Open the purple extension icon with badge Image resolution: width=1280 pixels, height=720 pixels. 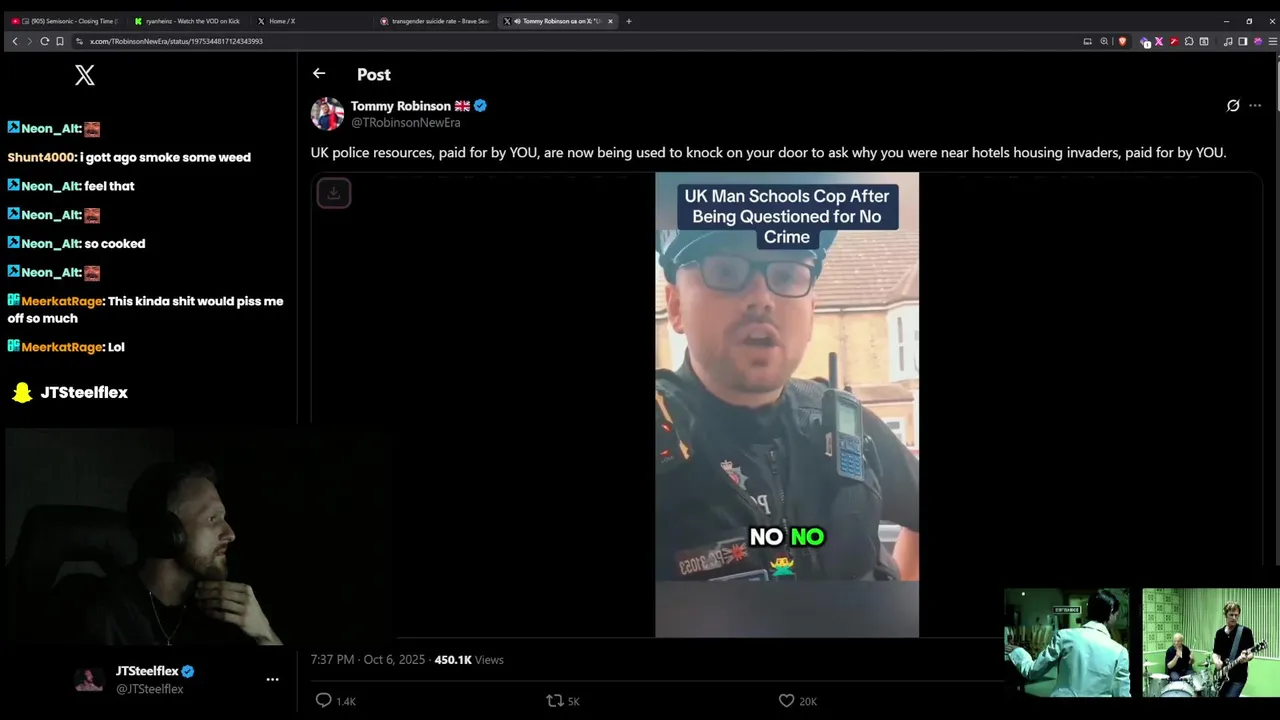[x=1145, y=41]
